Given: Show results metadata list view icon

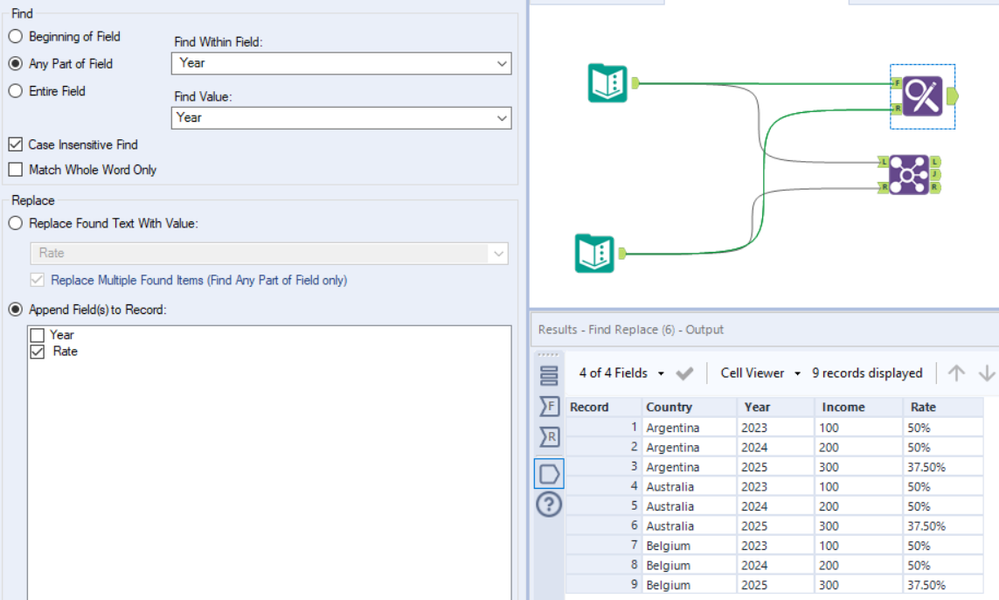Looking at the screenshot, I should (x=549, y=376).
